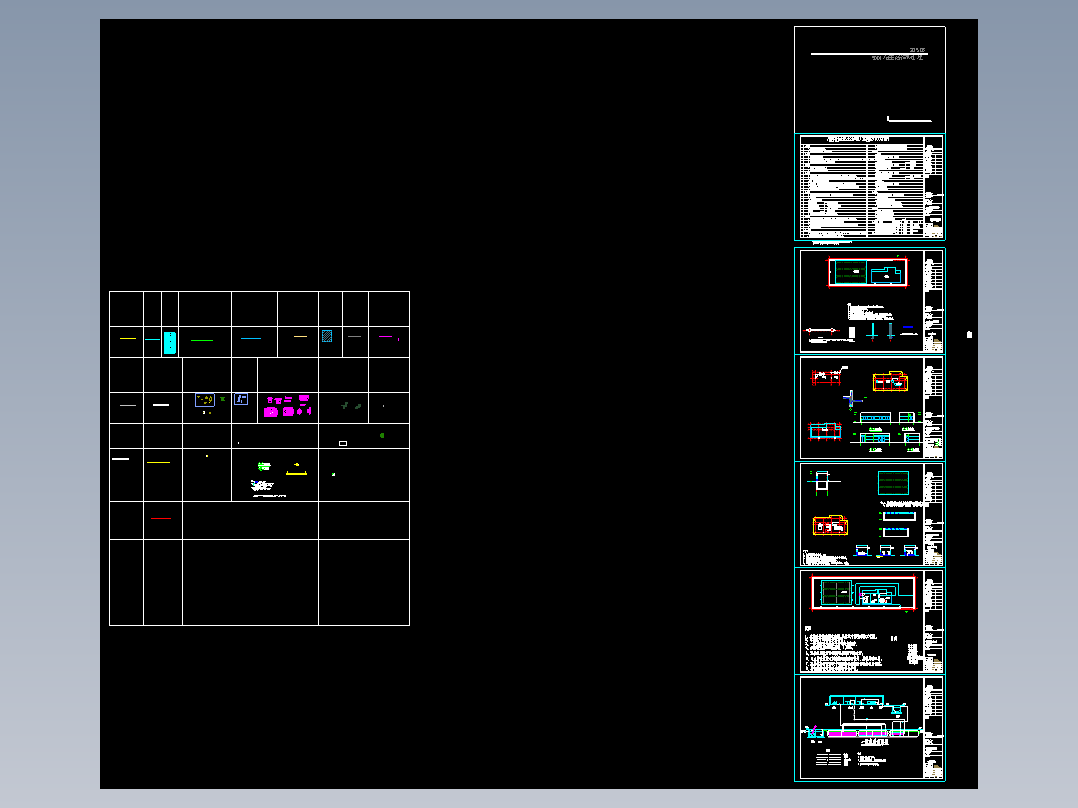Select the small white outlined rectangle in the legend
The width and height of the screenshot is (1078, 808).
pos(343,444)
